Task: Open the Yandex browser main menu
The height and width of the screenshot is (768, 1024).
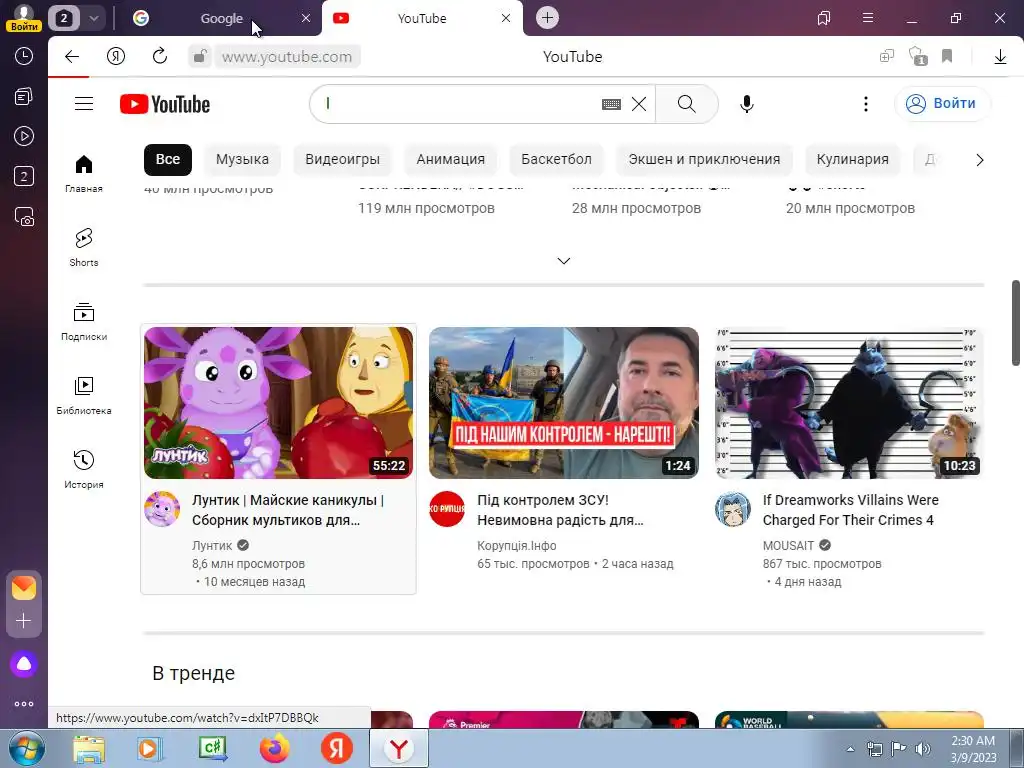Action: pos(868,18)
